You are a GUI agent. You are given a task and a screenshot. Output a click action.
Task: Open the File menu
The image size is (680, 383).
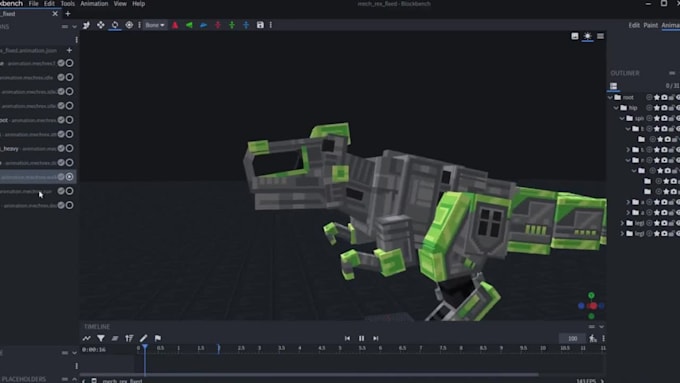tap(33, 3)
